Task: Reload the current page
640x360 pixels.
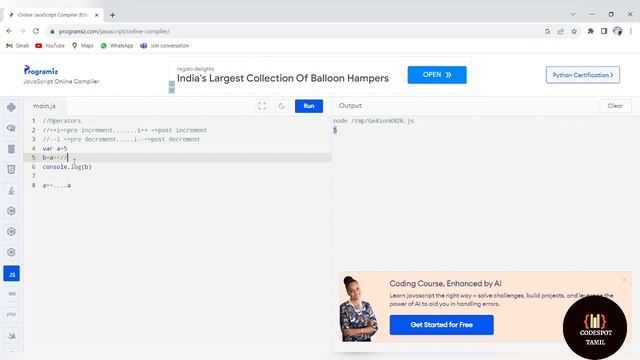Action: [x=36, y=31]
